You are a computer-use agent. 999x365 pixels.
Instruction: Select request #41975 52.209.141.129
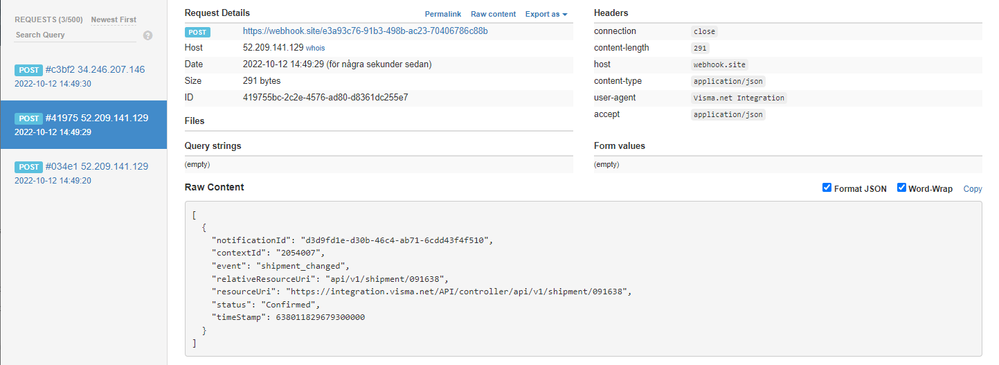83,124
